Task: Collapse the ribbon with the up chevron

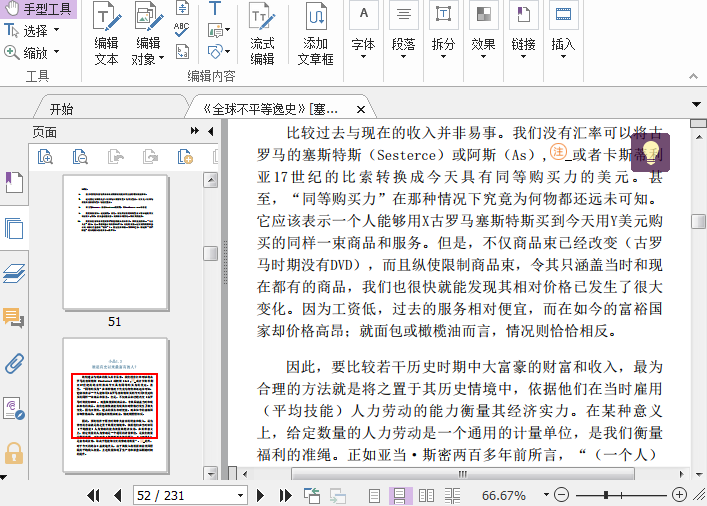Action: pos(693,76)
